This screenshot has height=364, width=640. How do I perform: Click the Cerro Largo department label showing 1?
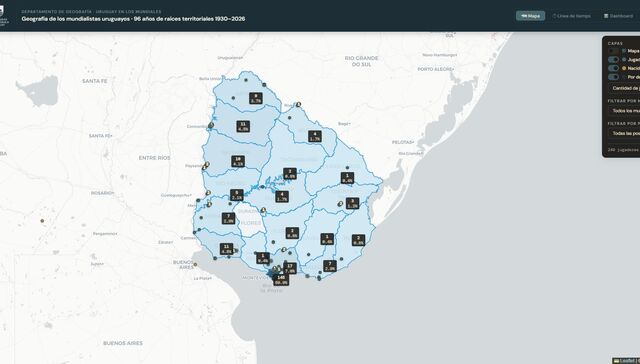(x=347, y=178)
